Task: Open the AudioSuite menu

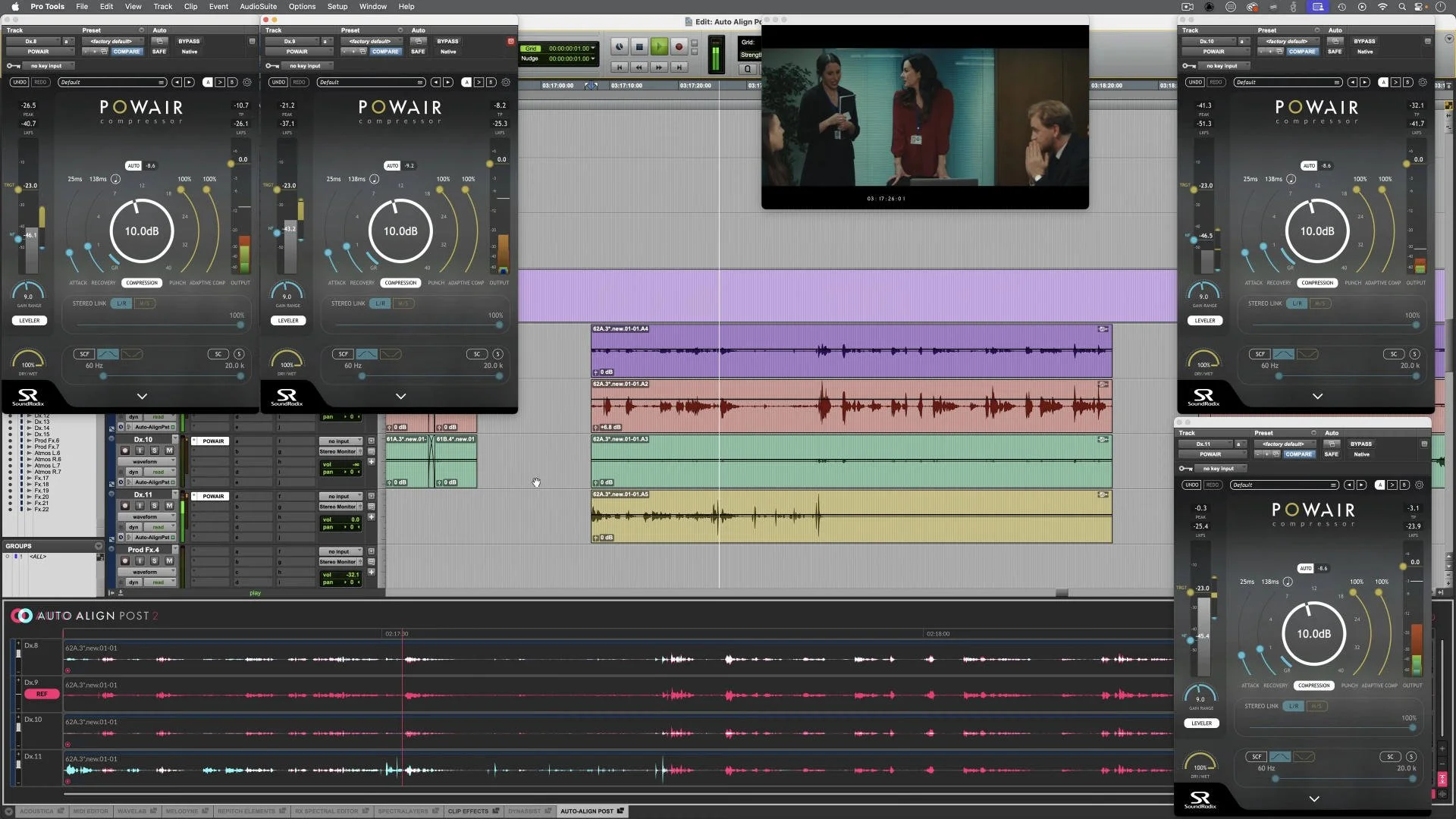Action: (x=258, y=6)
